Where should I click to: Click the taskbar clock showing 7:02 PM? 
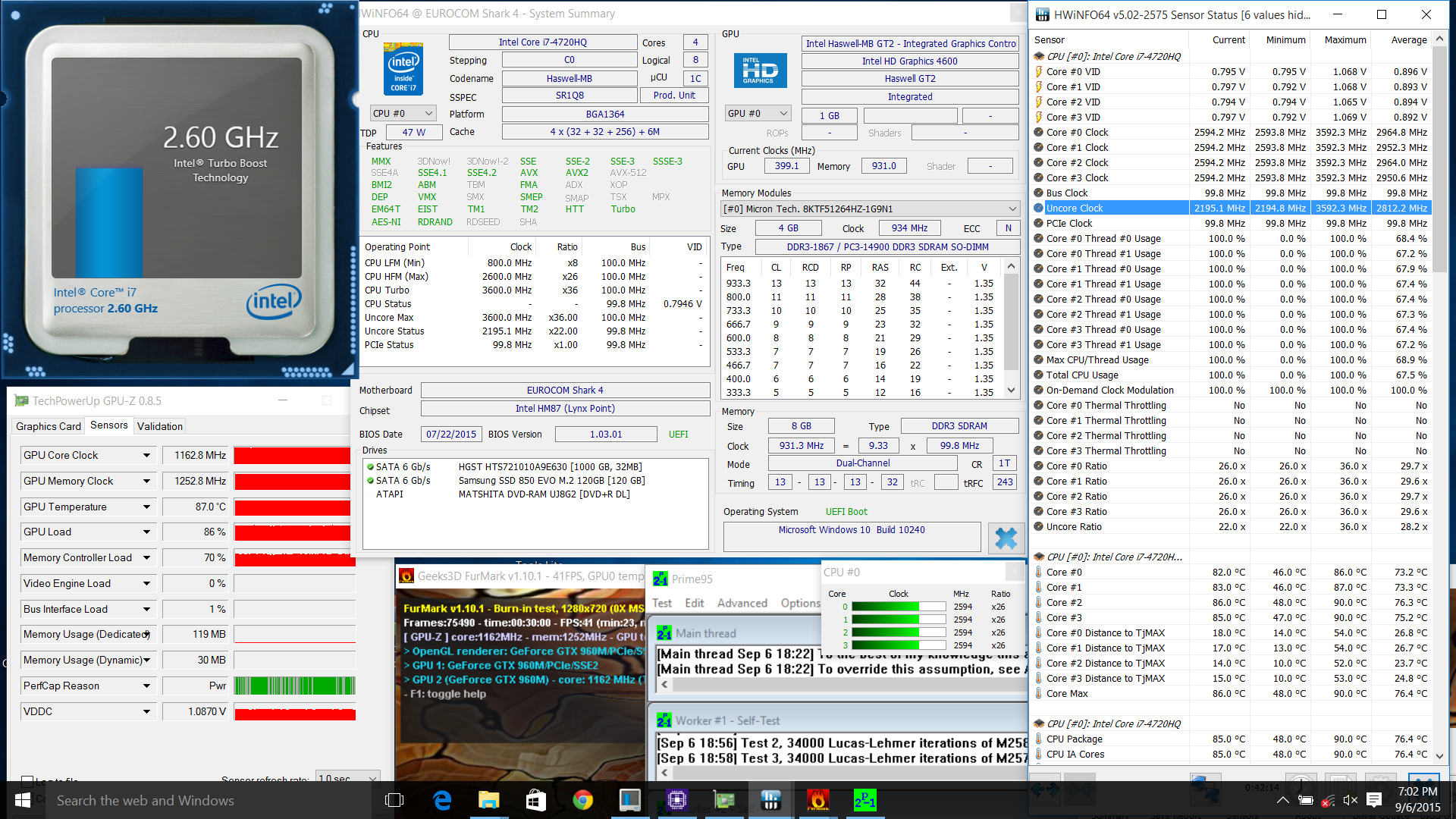[x=1417, y=800]
